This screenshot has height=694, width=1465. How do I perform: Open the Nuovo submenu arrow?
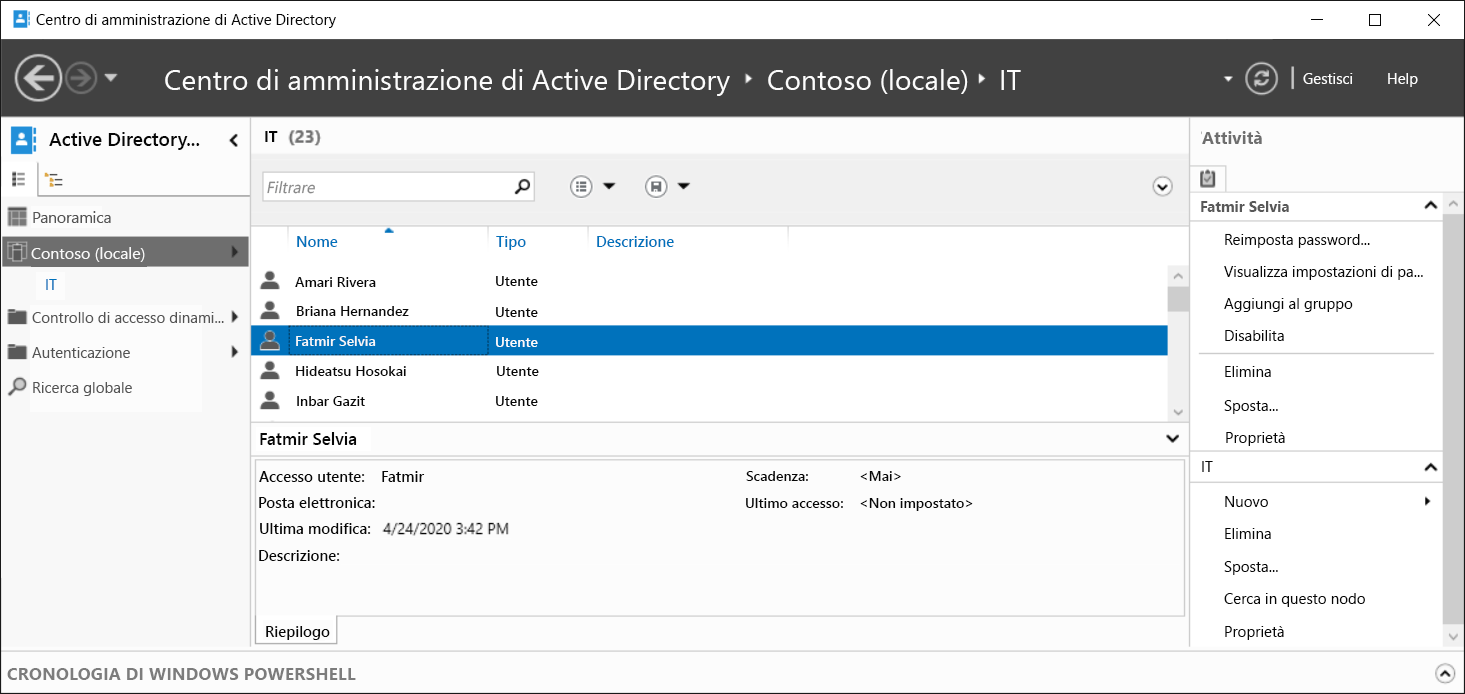pyautogui.click(x=1428, y=501)
